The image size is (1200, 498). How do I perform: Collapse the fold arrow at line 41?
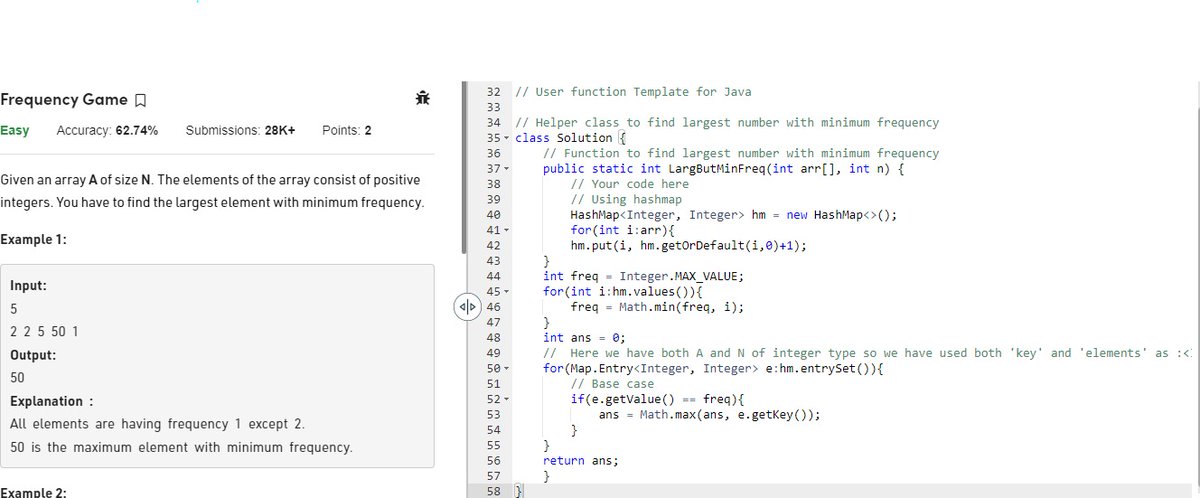coord(507,230)
